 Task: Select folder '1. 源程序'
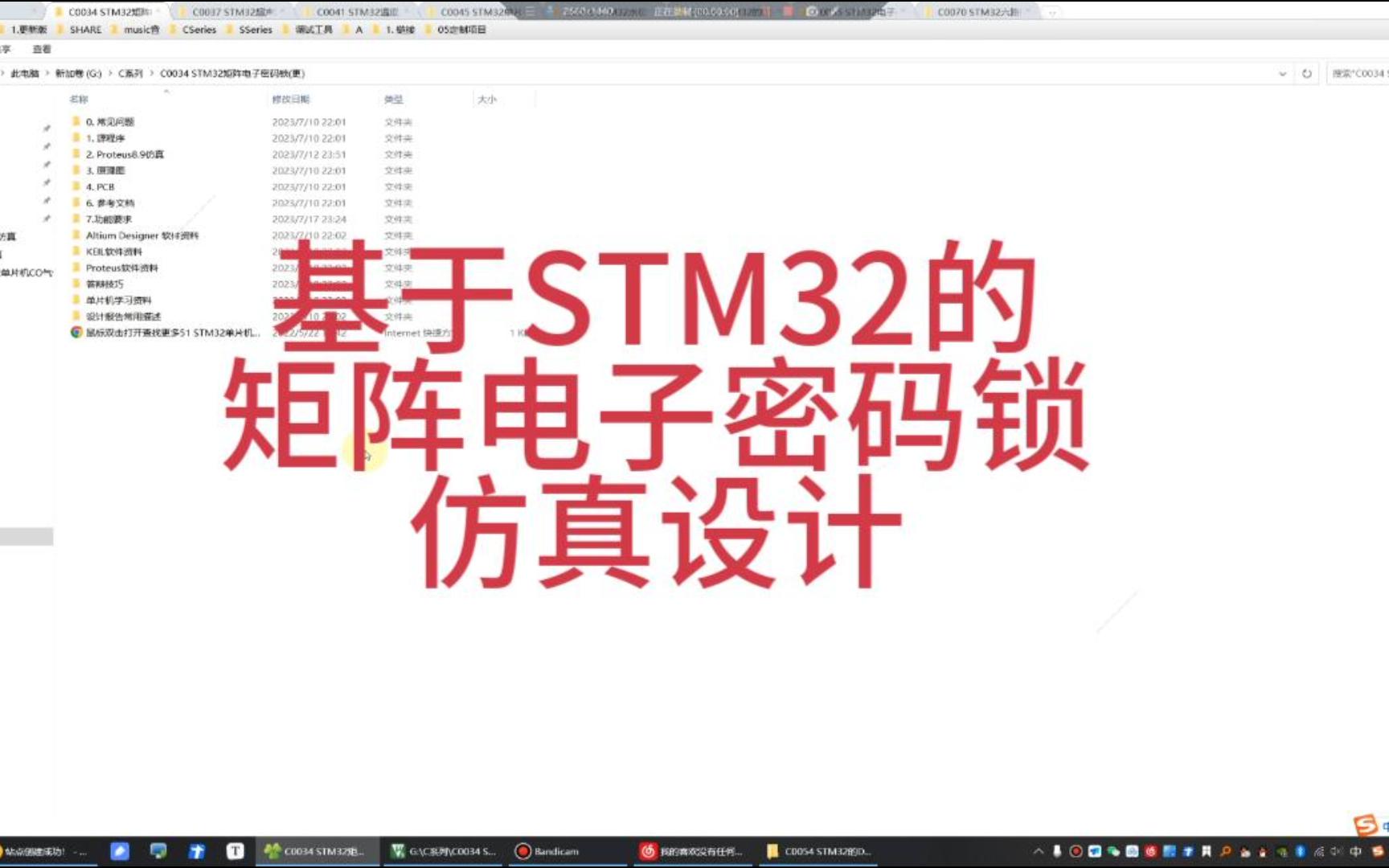105,138
